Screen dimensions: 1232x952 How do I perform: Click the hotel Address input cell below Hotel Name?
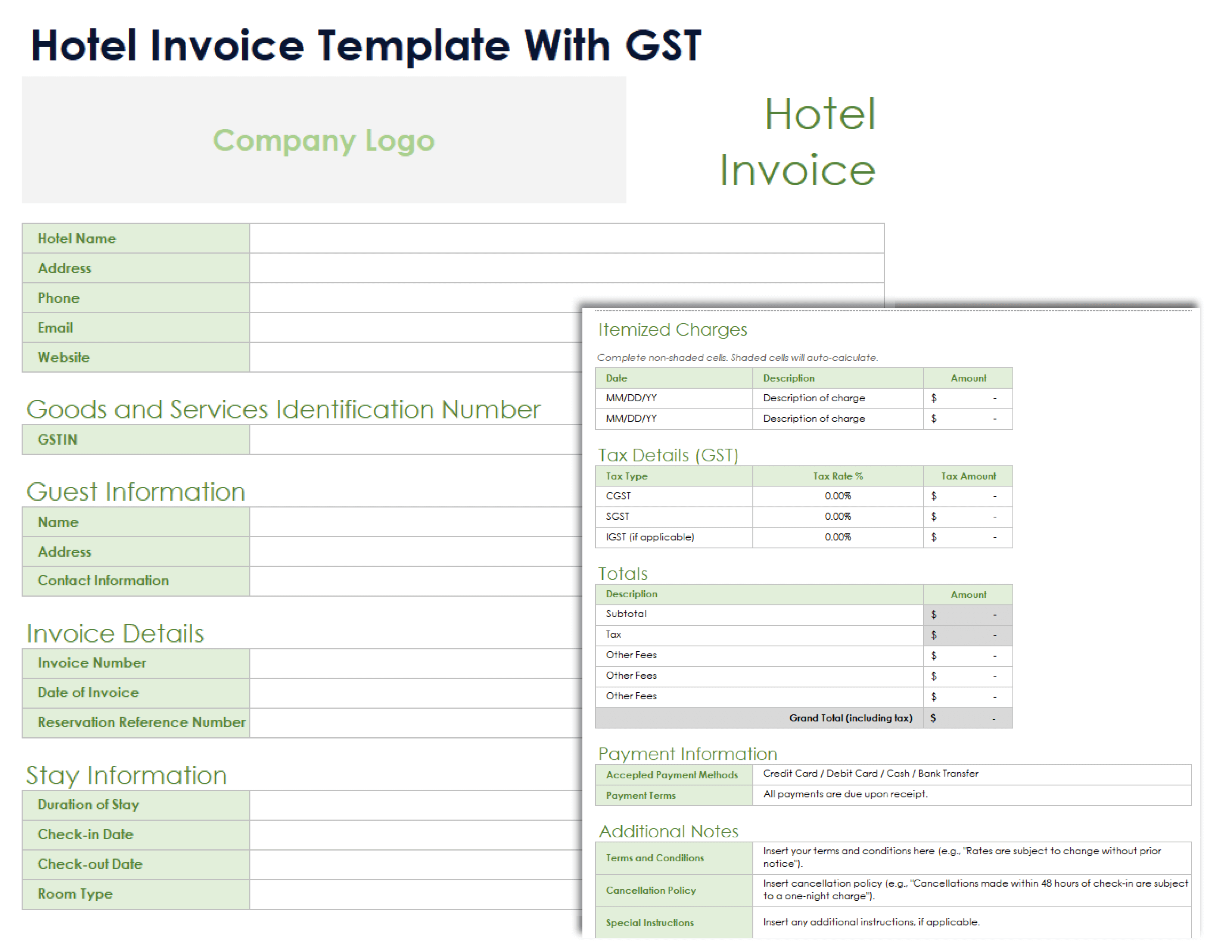(x=566, y=268)
